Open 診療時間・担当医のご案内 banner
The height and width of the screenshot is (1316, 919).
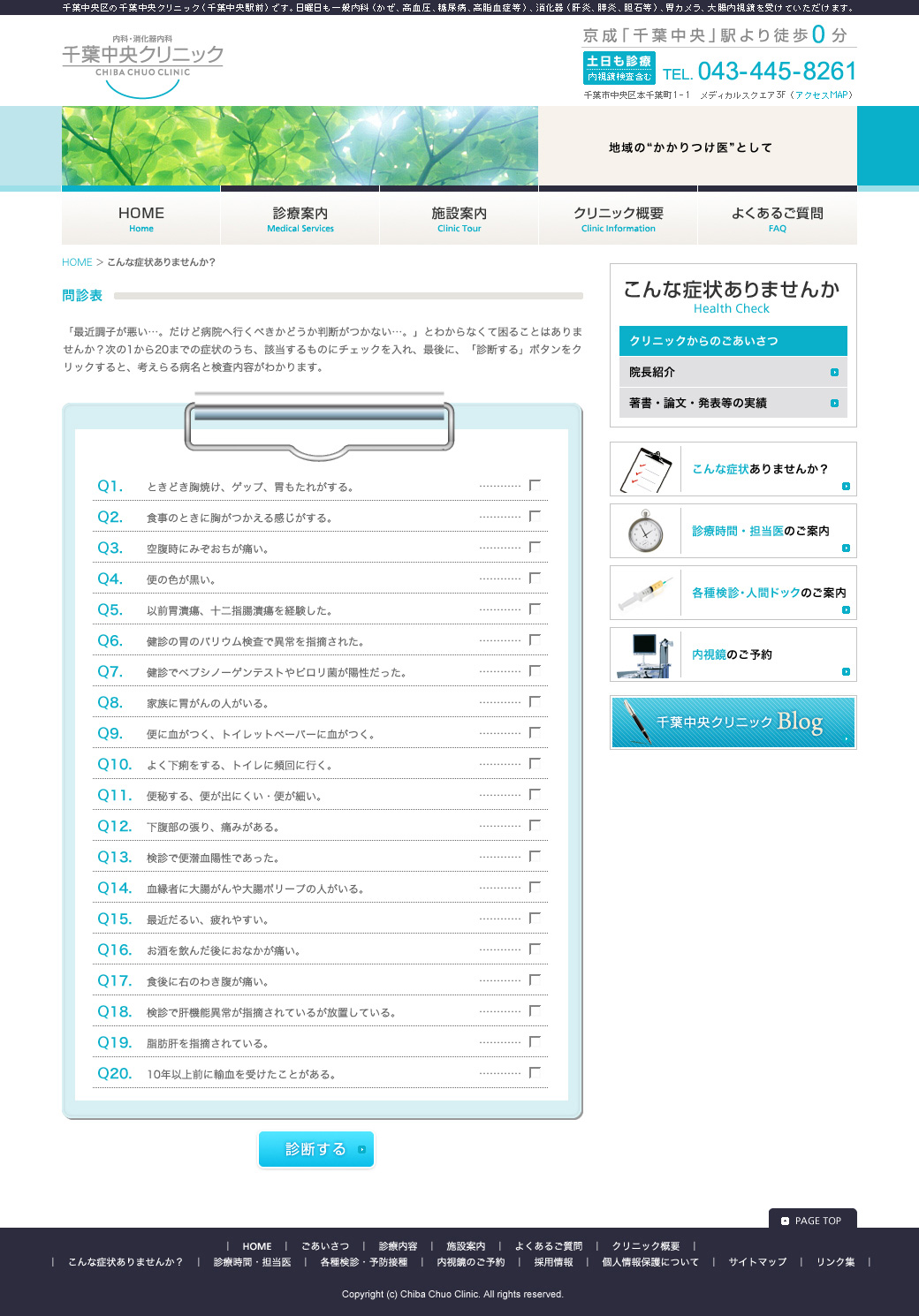coord(733,531)
